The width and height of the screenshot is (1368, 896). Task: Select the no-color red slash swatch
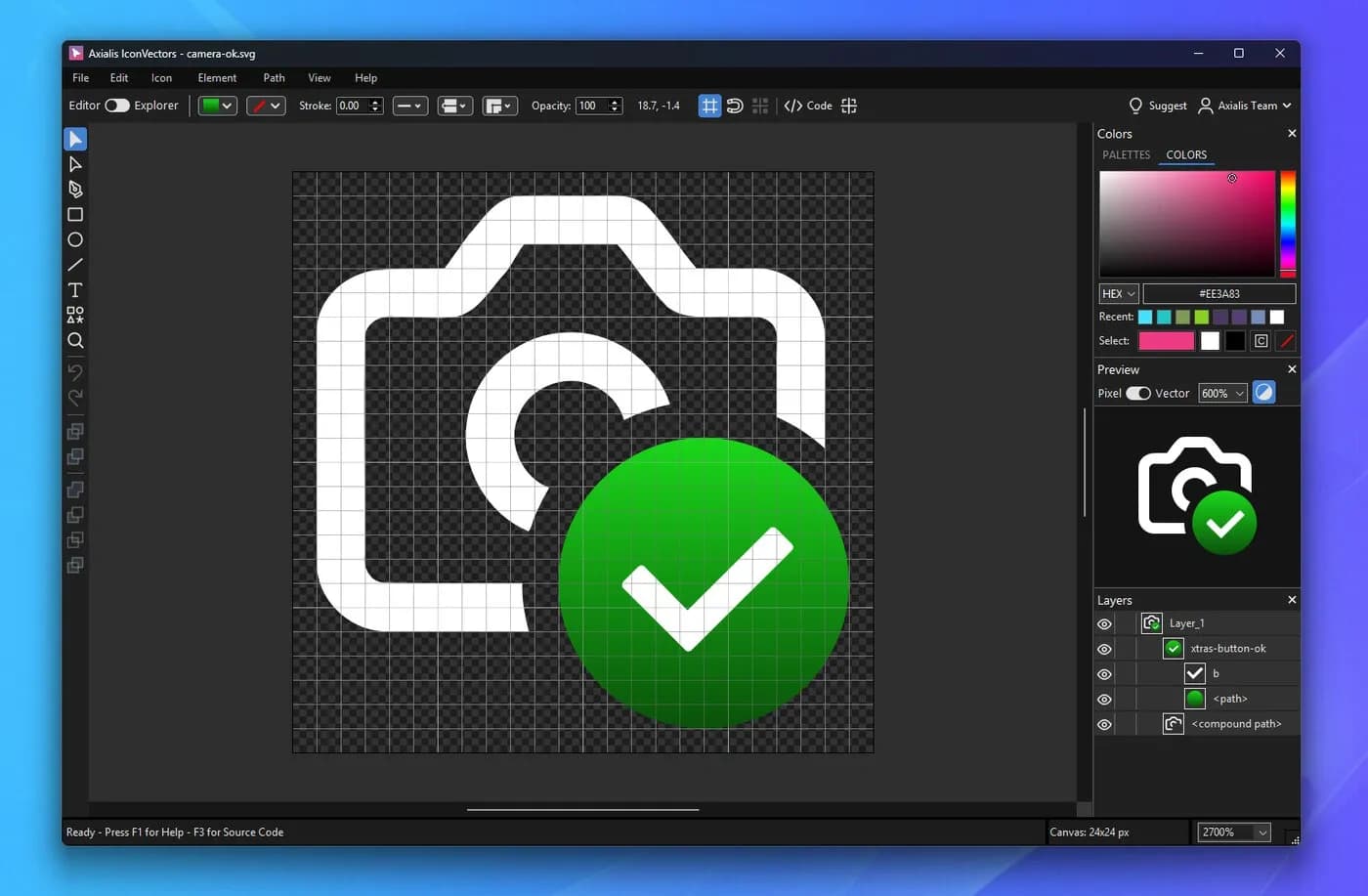(1286, 341)
